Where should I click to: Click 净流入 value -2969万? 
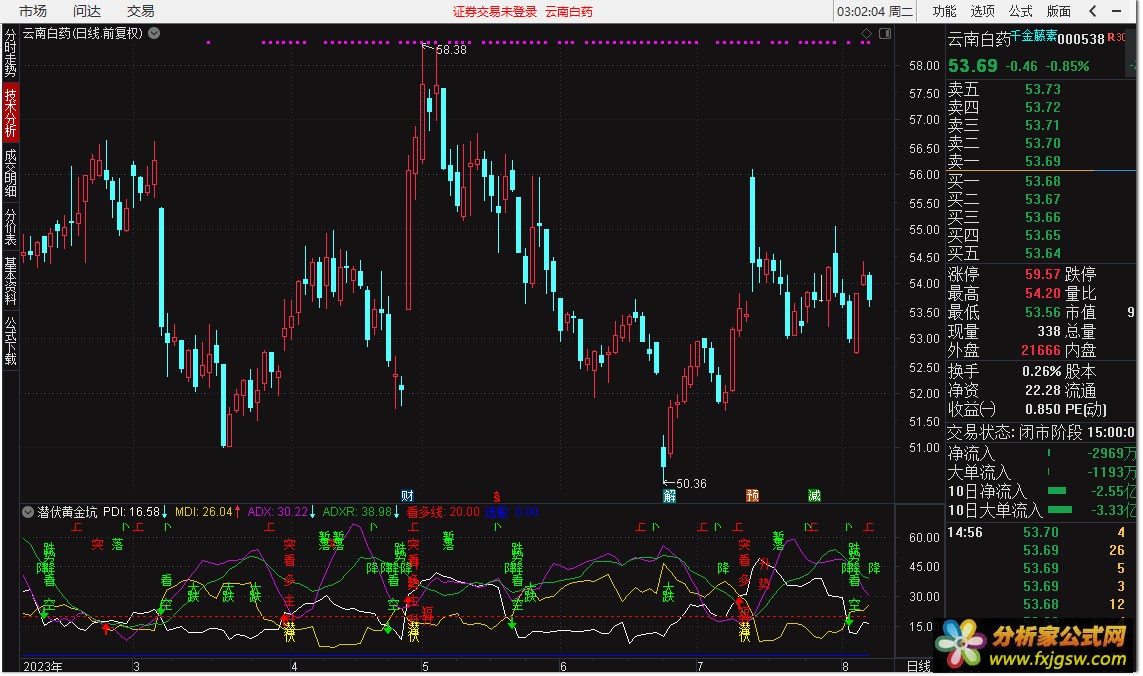coord(1111,453)
